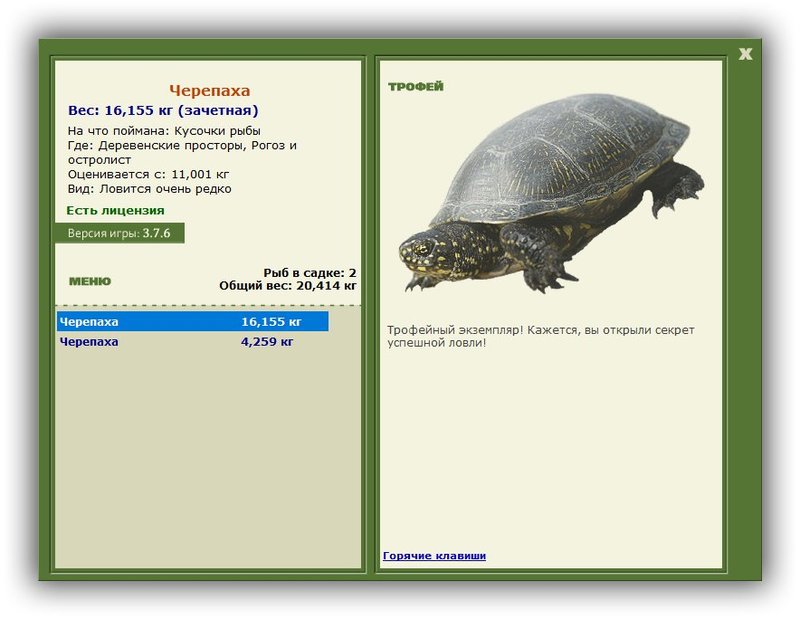Click the turtle trophy image
The width and height of the screenshot is (800, 619).
click(x=552, y=192)
